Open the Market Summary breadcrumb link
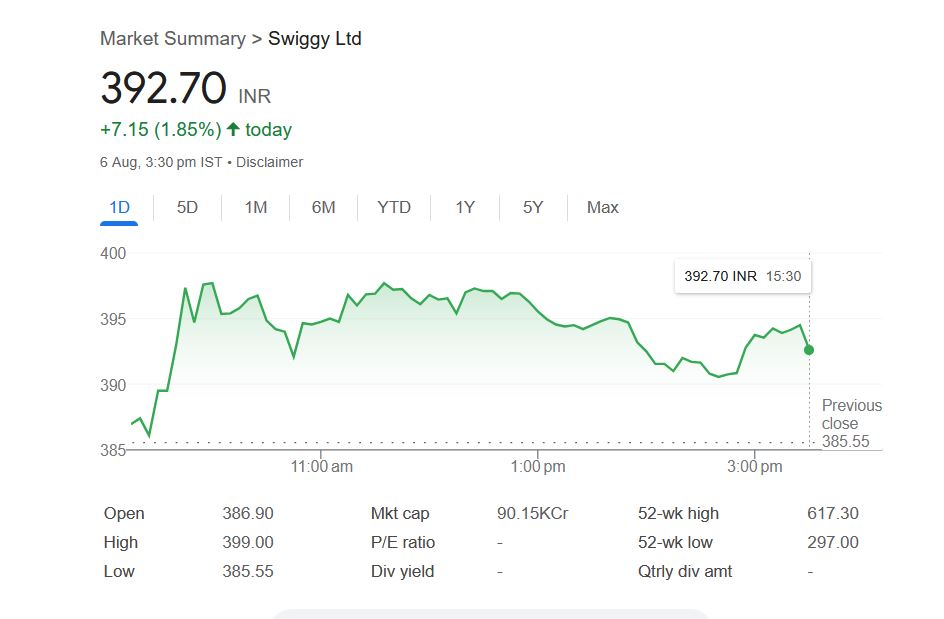This screenshot has height=619, width=944. coord(172,39)
